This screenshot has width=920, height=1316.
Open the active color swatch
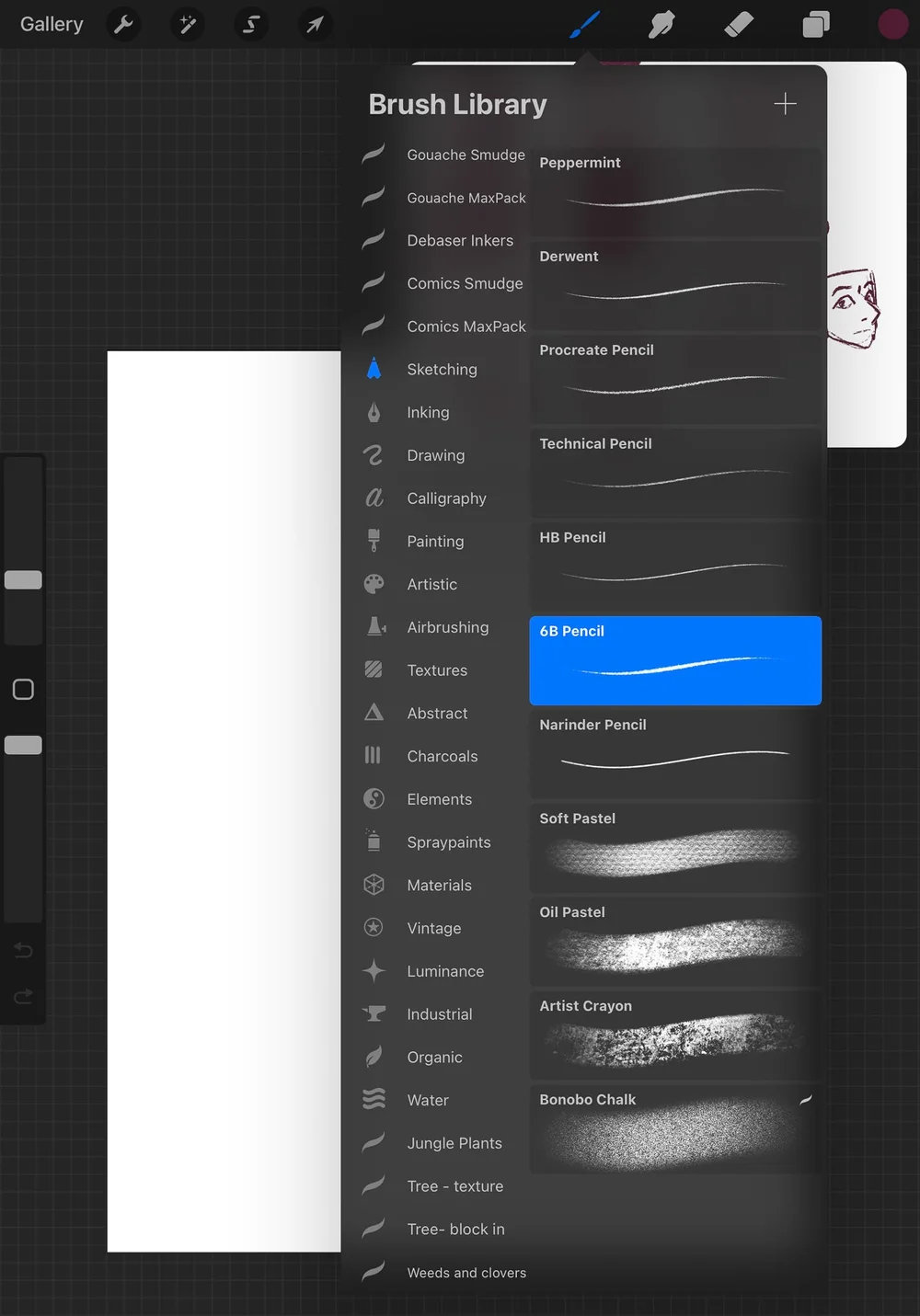point(892,25)
